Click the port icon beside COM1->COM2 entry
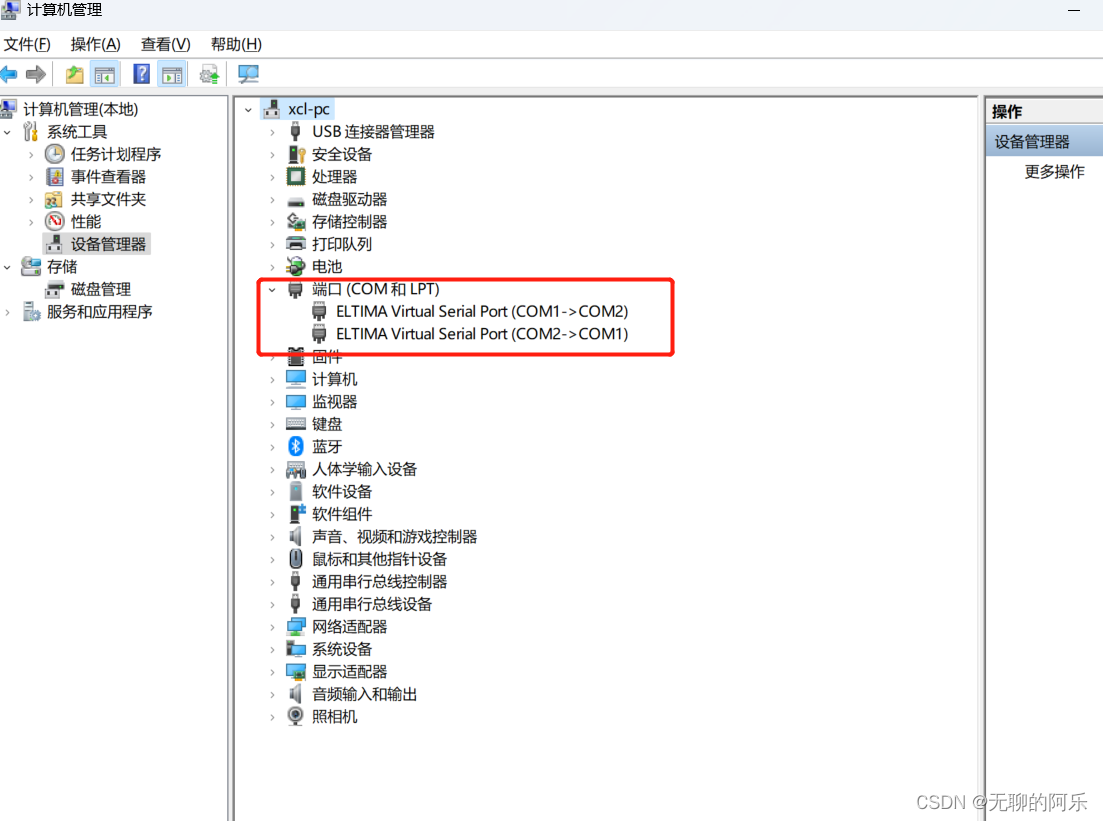Viewport: 1103px width, 821px height. pos(319,311)
